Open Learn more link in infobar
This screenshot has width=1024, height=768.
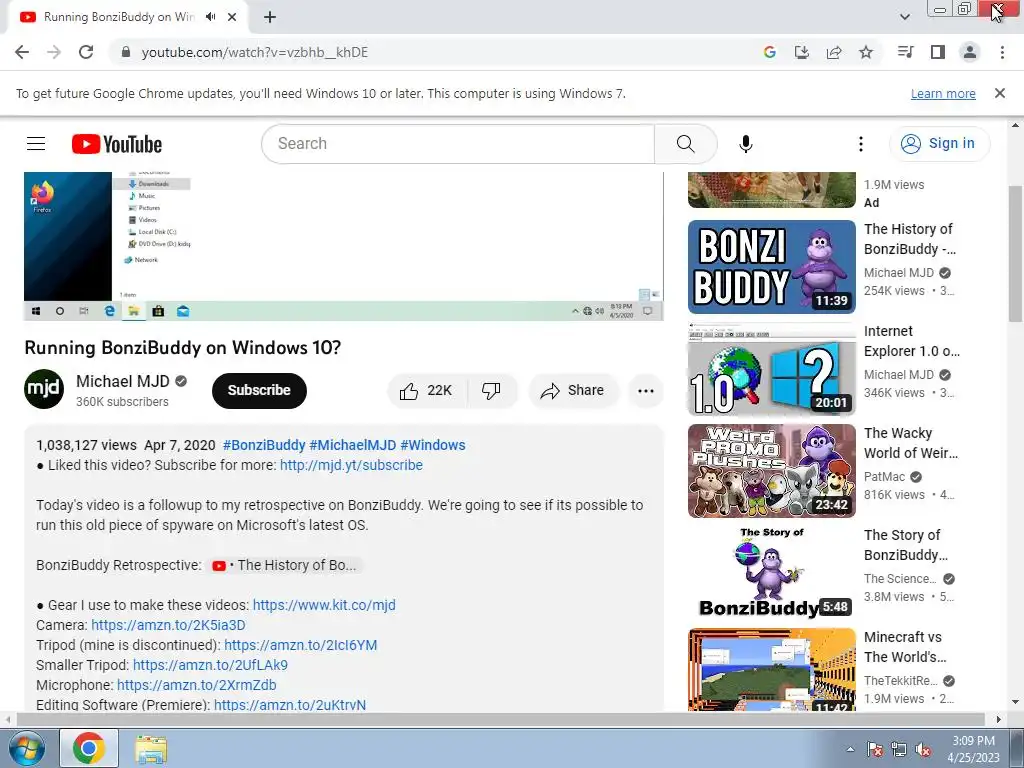point(943,93)
